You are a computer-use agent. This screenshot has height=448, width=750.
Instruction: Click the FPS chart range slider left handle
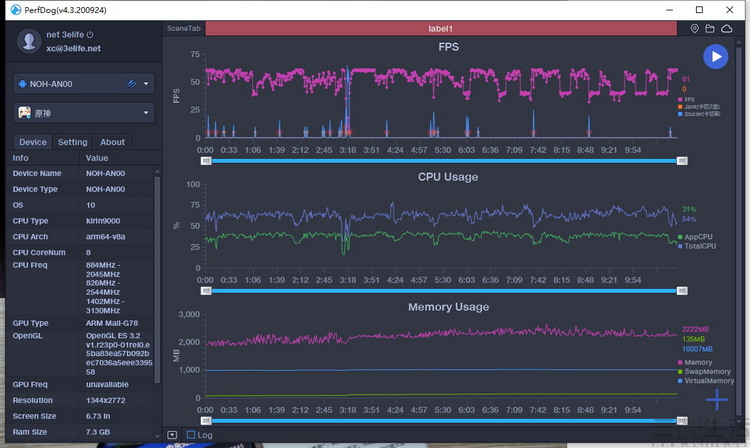pos(206,161)
